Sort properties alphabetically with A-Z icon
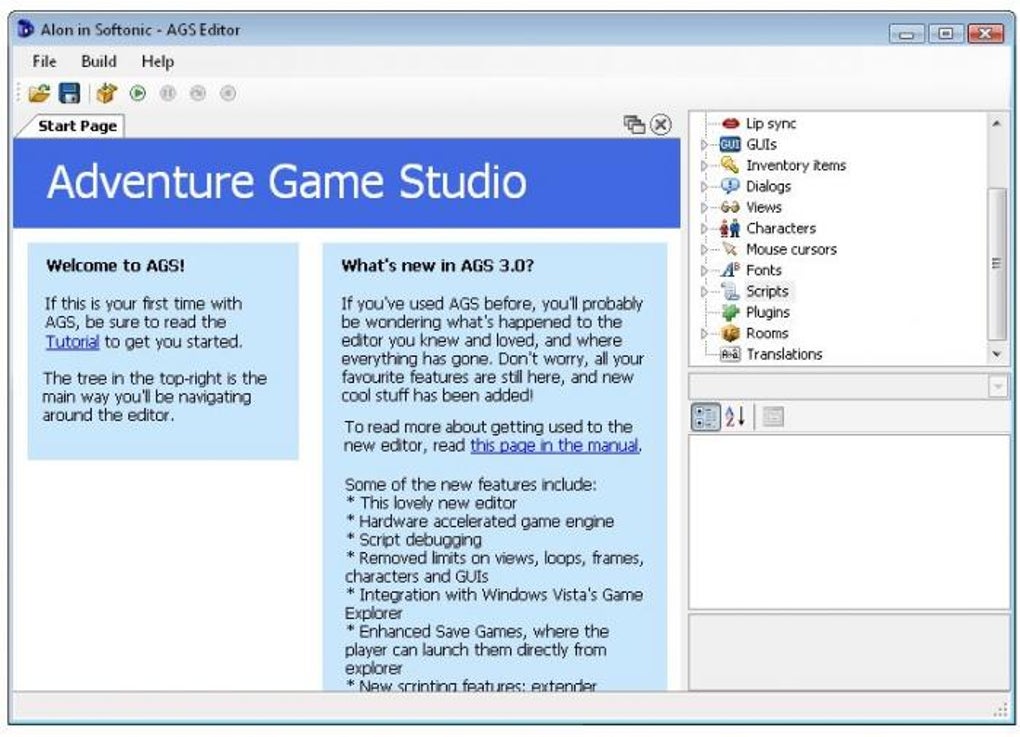The width and height of the screenshot is (1020, 737). [x=735, y=417]
